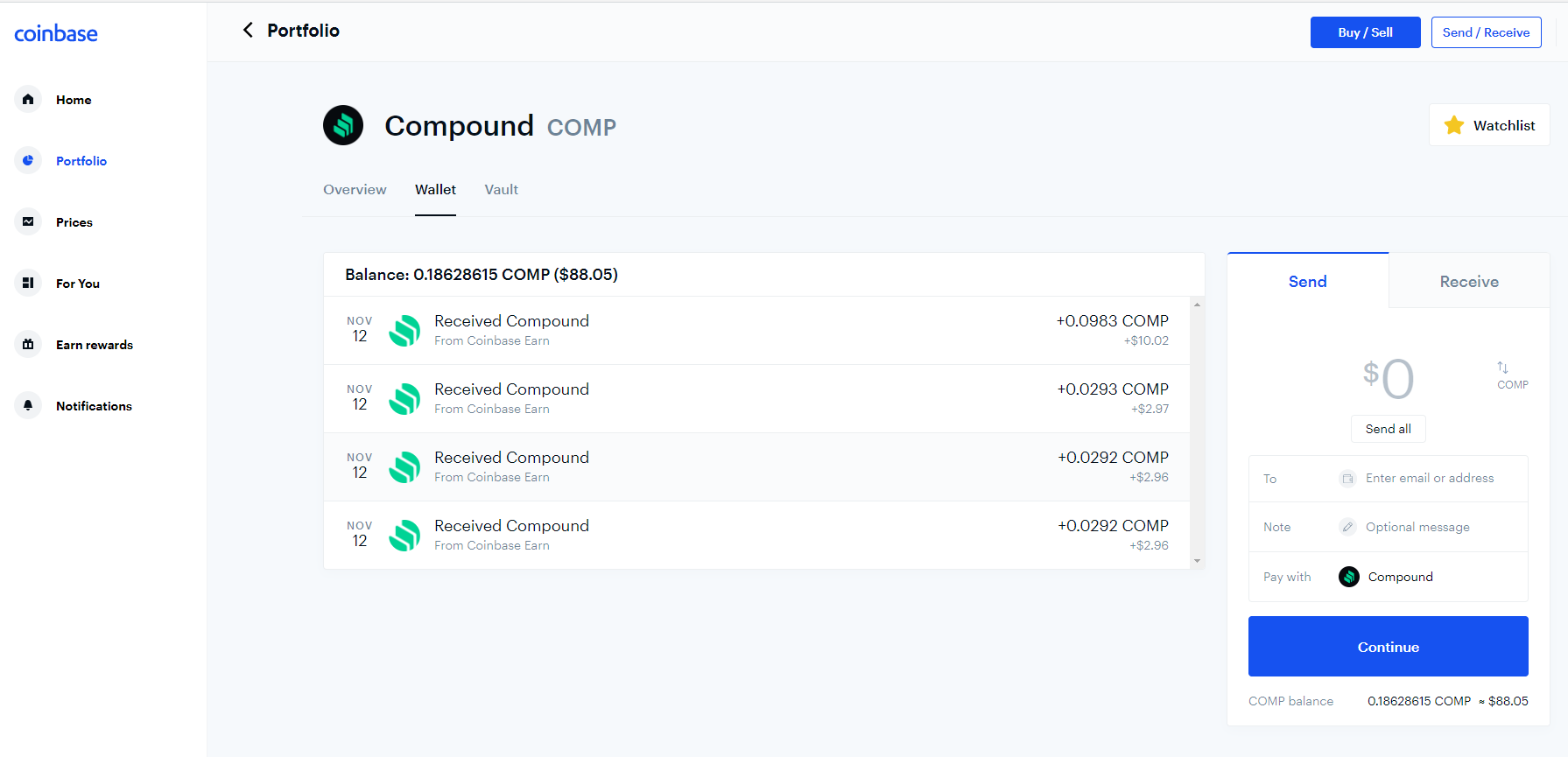Open the +0.0293 COMP transaction
1568x757 pixels.
tap(756, 399)
